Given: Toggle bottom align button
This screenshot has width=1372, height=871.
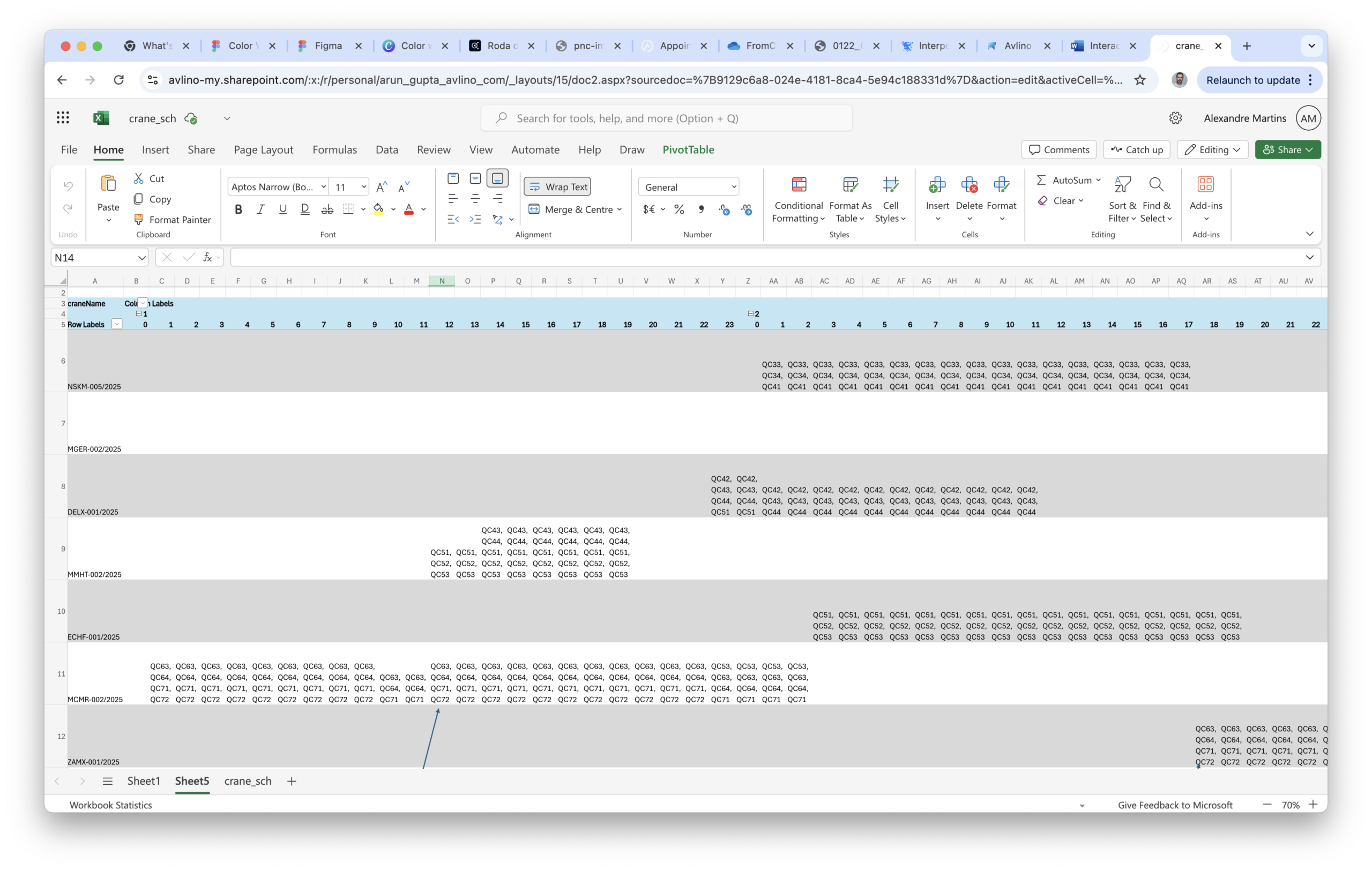Looking at the screenshot, I should coord(497,178).
